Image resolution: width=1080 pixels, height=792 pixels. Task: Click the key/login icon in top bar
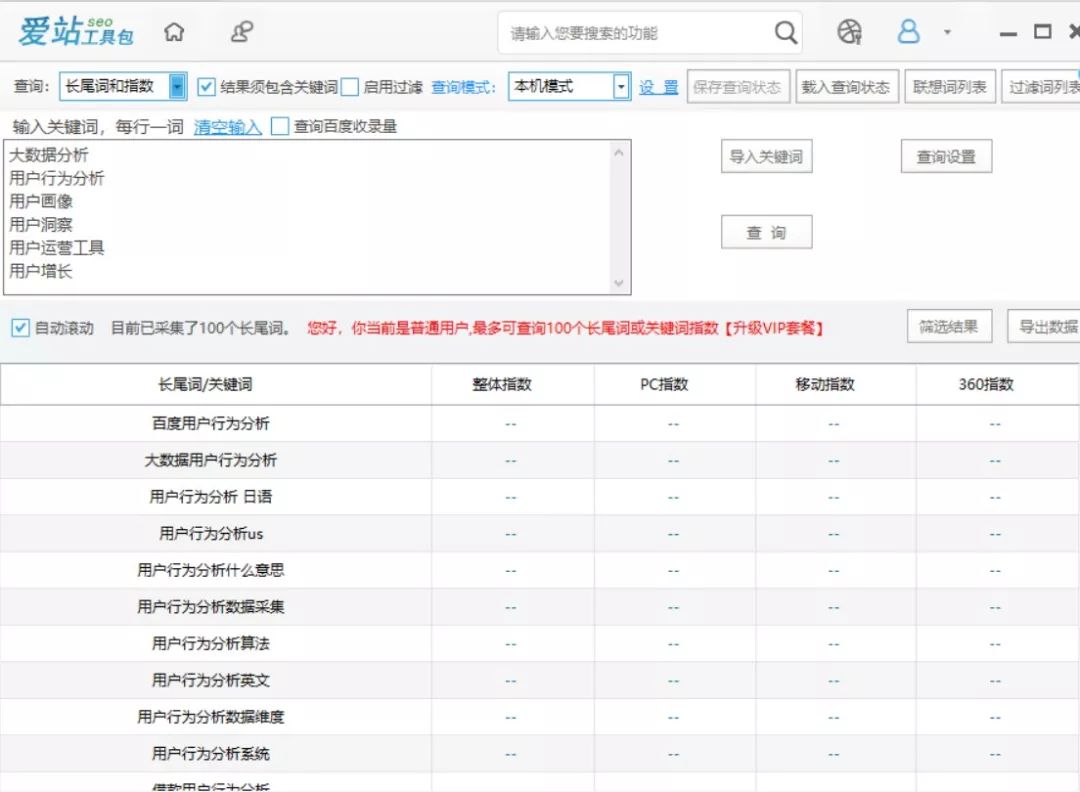click(x=240, y=31)
